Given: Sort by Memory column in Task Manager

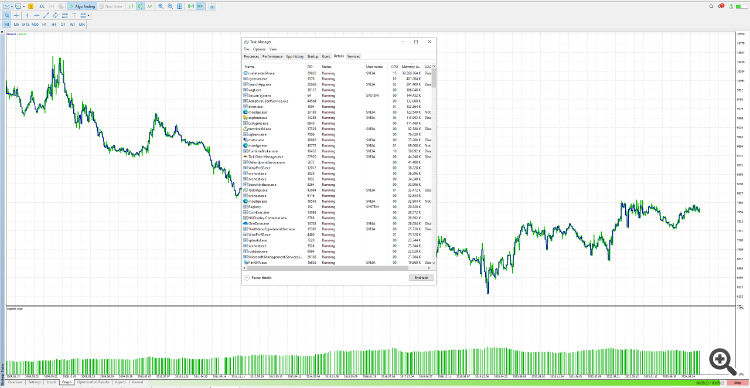Looking at the screenshot, I should coord(411,67).
